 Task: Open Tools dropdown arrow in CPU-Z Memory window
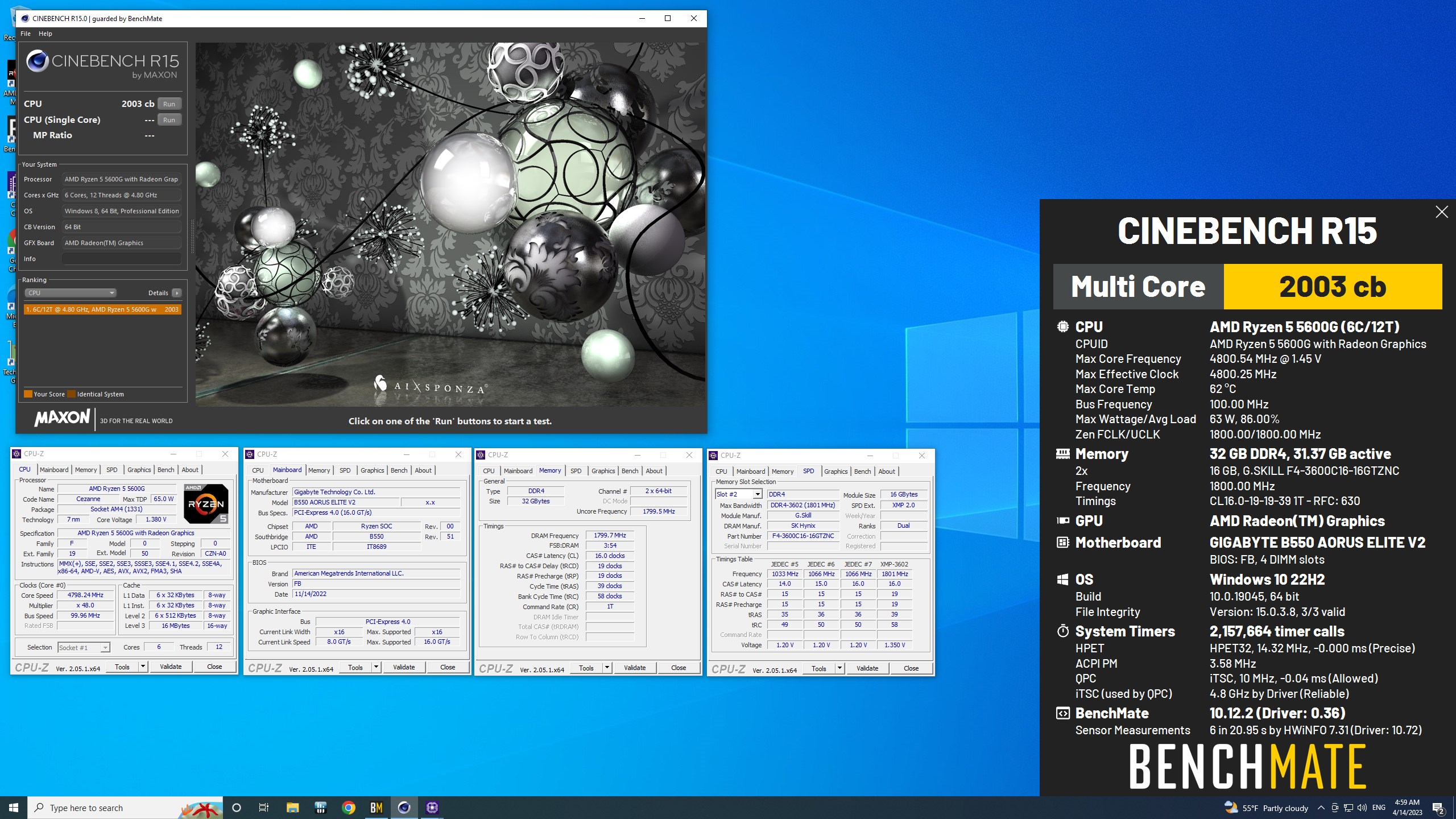pos(607,668)
